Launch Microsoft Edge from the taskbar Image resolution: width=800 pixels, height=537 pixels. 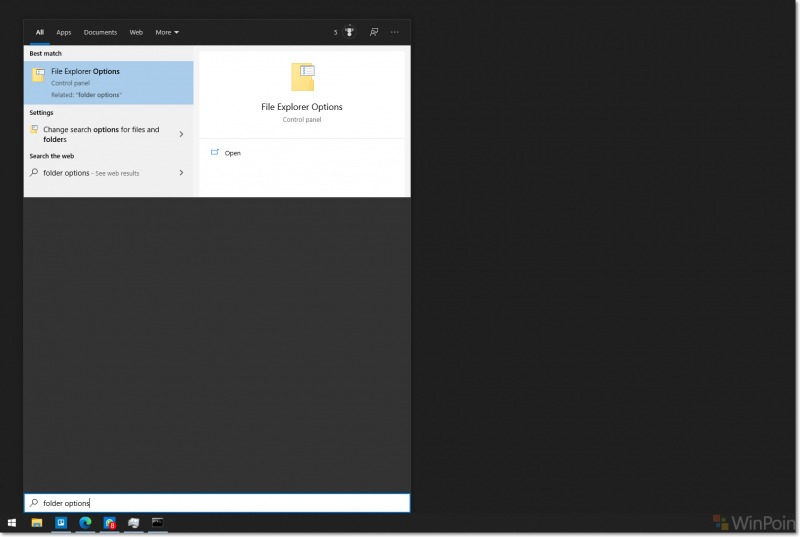(85, 523)
